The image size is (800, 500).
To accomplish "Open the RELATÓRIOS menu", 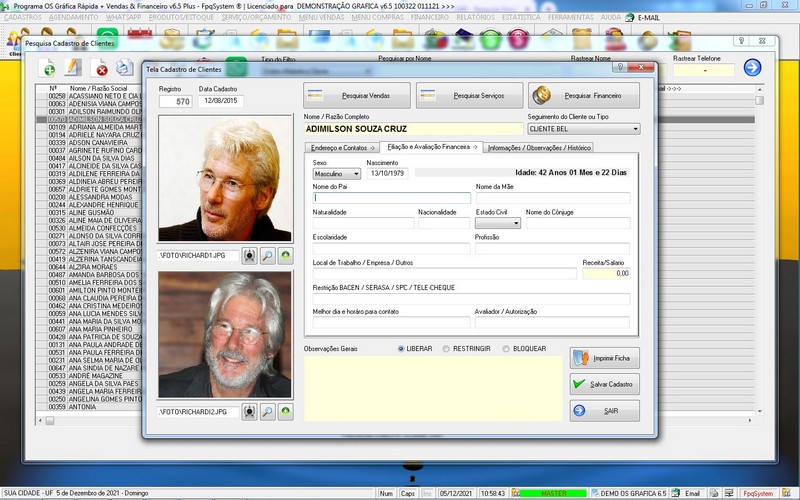I will point(475,17).
